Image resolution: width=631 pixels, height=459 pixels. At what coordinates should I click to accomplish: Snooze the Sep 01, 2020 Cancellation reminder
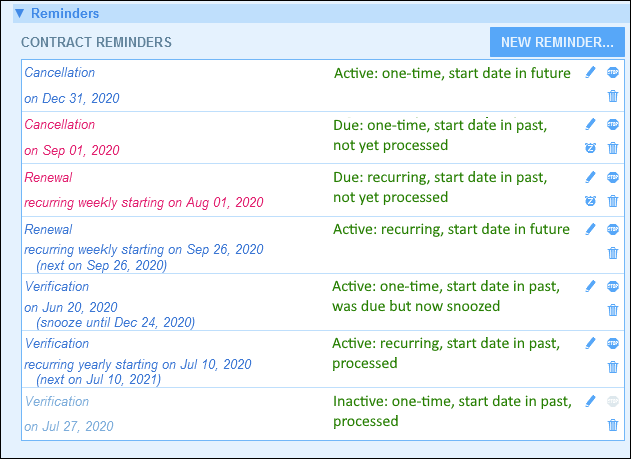[591, 148]
